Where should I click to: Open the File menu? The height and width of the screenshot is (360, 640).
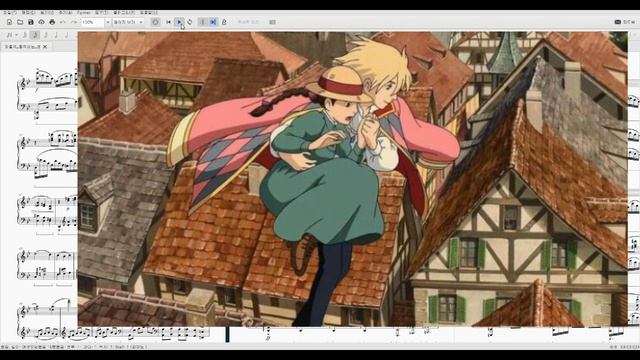tap(10, 13)
